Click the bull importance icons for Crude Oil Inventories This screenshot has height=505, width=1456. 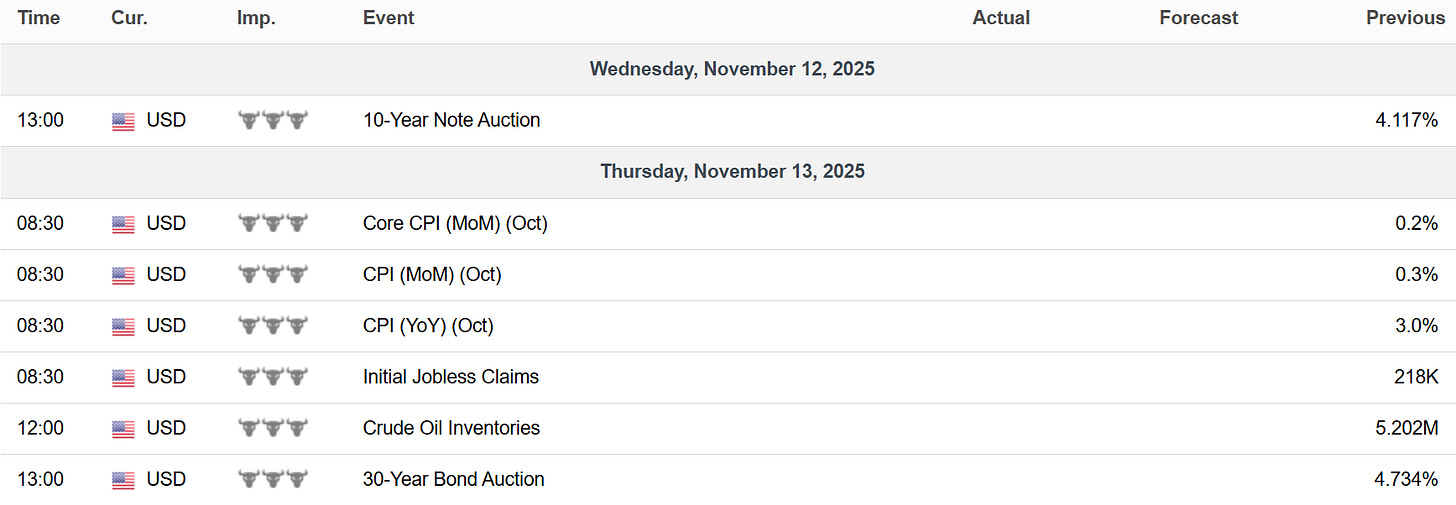272,428
